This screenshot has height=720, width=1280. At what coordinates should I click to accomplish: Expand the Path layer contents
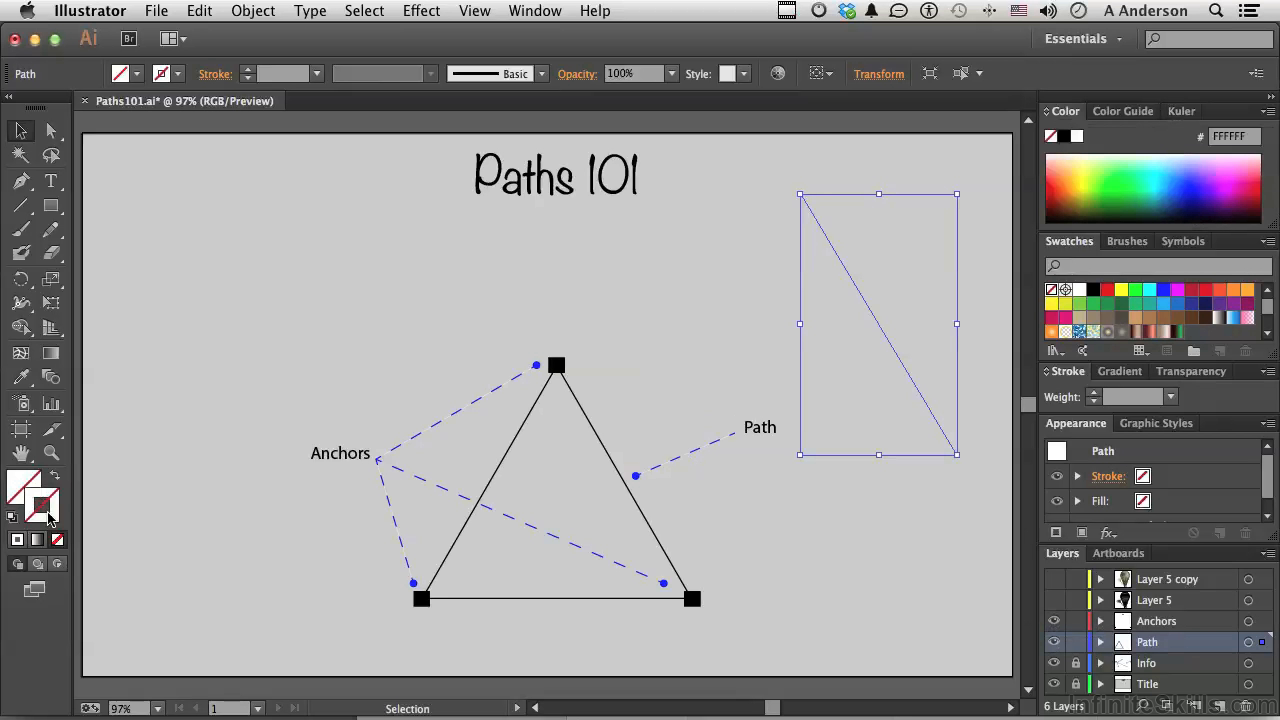pyautogui.click(x=1101, y=642)
